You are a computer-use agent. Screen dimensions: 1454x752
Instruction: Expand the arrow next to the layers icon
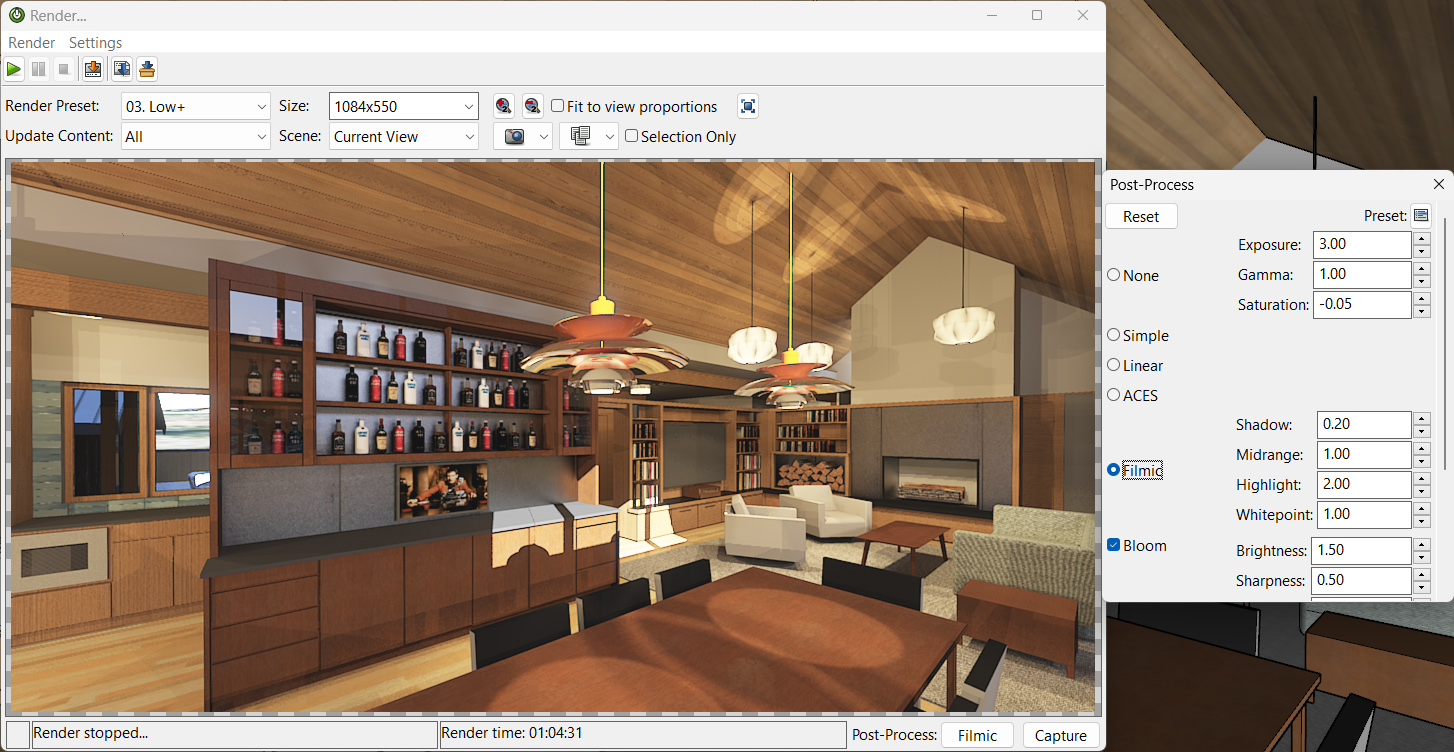coord(610,137)
